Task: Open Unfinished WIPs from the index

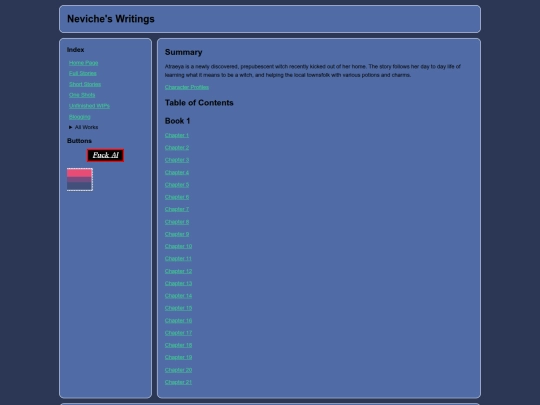Action: pos(89,106)
